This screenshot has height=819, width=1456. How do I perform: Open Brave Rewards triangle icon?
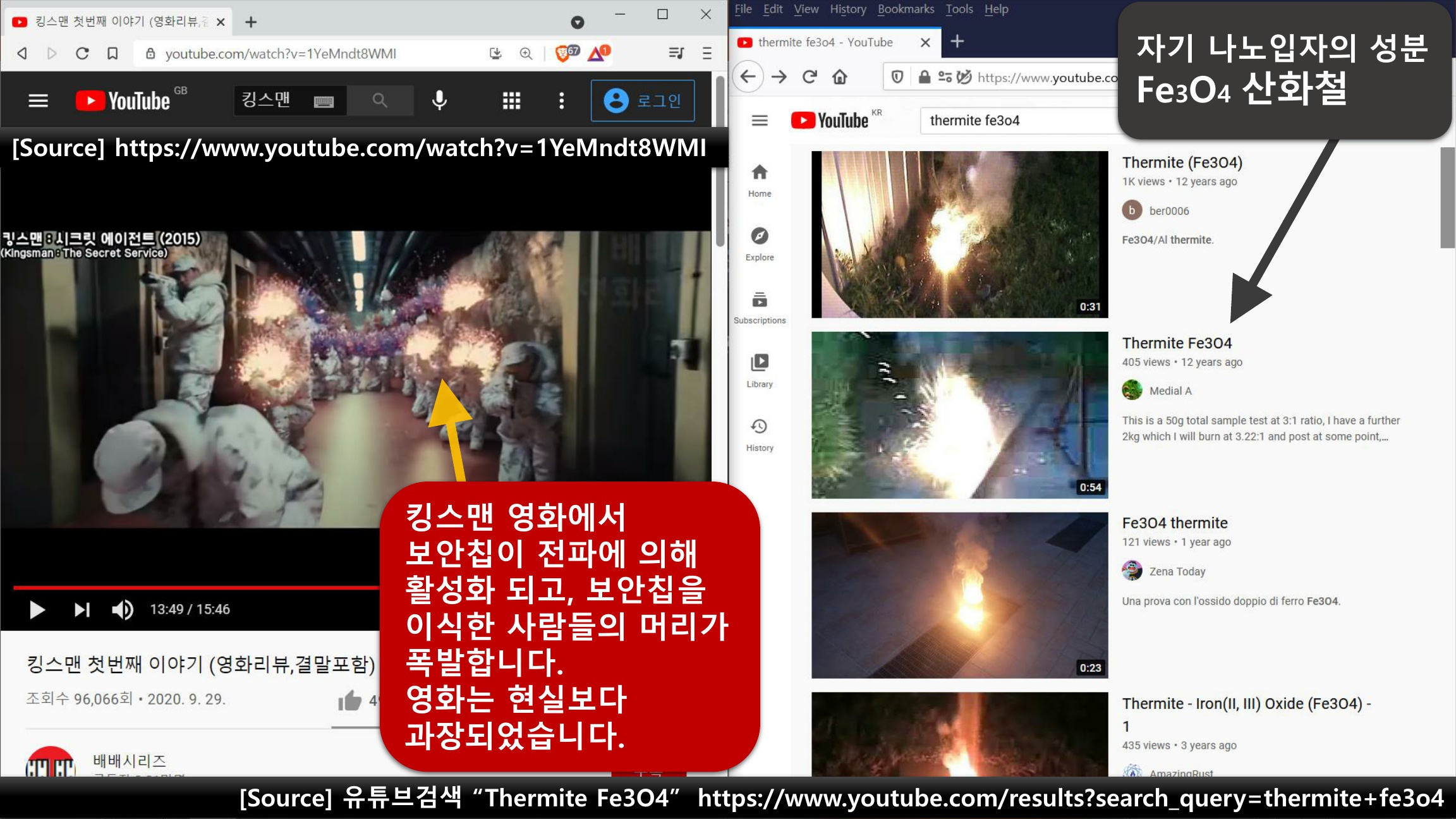(x=598, y=53)
